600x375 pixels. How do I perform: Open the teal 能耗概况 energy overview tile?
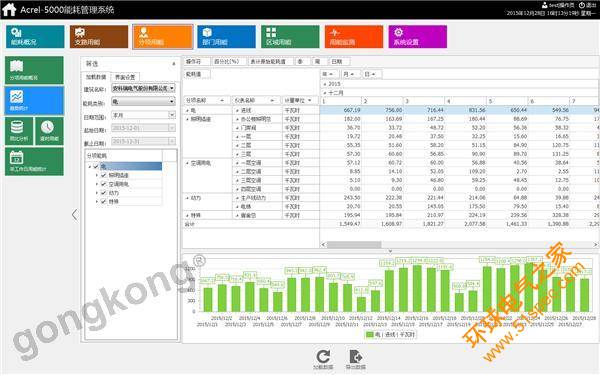point(35,37)
